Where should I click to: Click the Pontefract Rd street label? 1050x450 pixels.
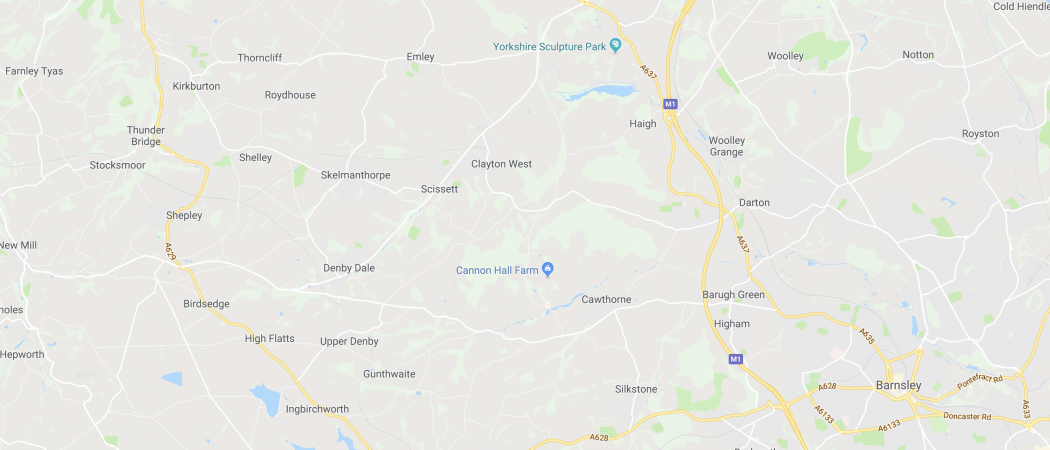[x=978, y=383]
